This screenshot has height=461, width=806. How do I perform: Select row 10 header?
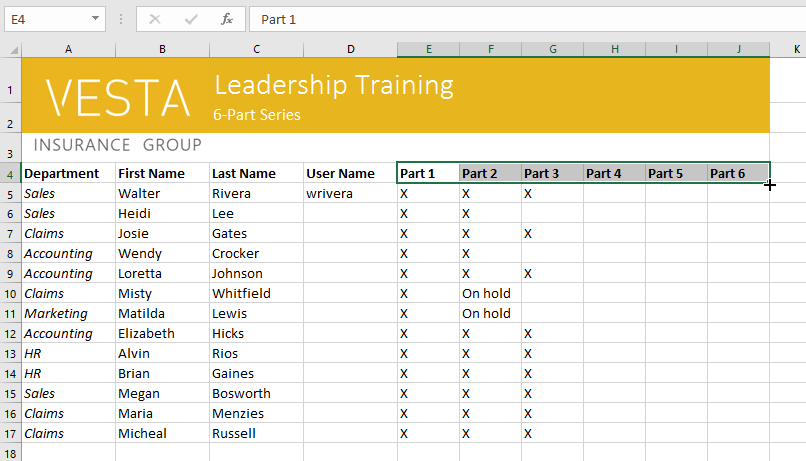pos(10,294)
